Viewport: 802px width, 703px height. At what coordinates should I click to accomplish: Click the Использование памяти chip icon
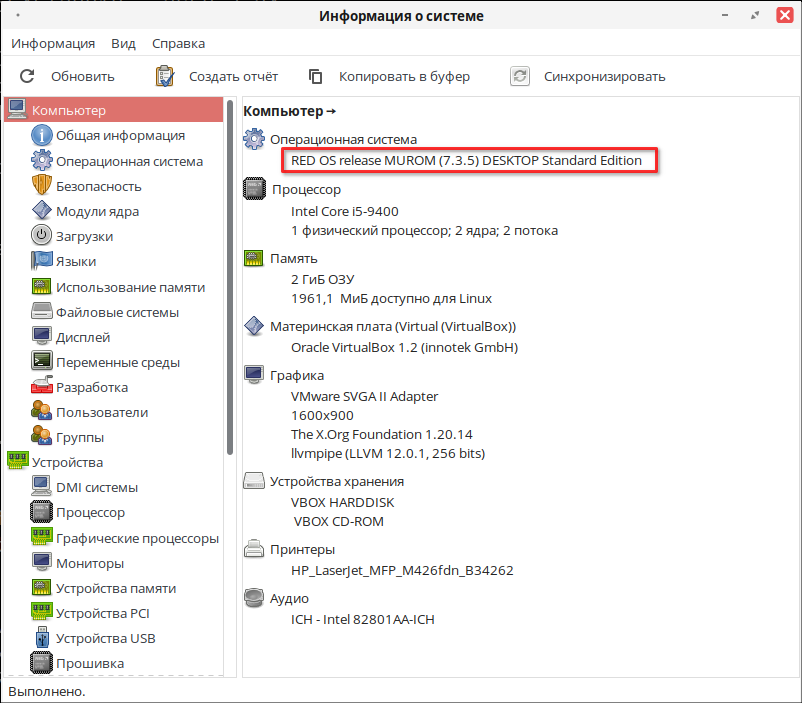pyautogui.click(x=41, y=287)
